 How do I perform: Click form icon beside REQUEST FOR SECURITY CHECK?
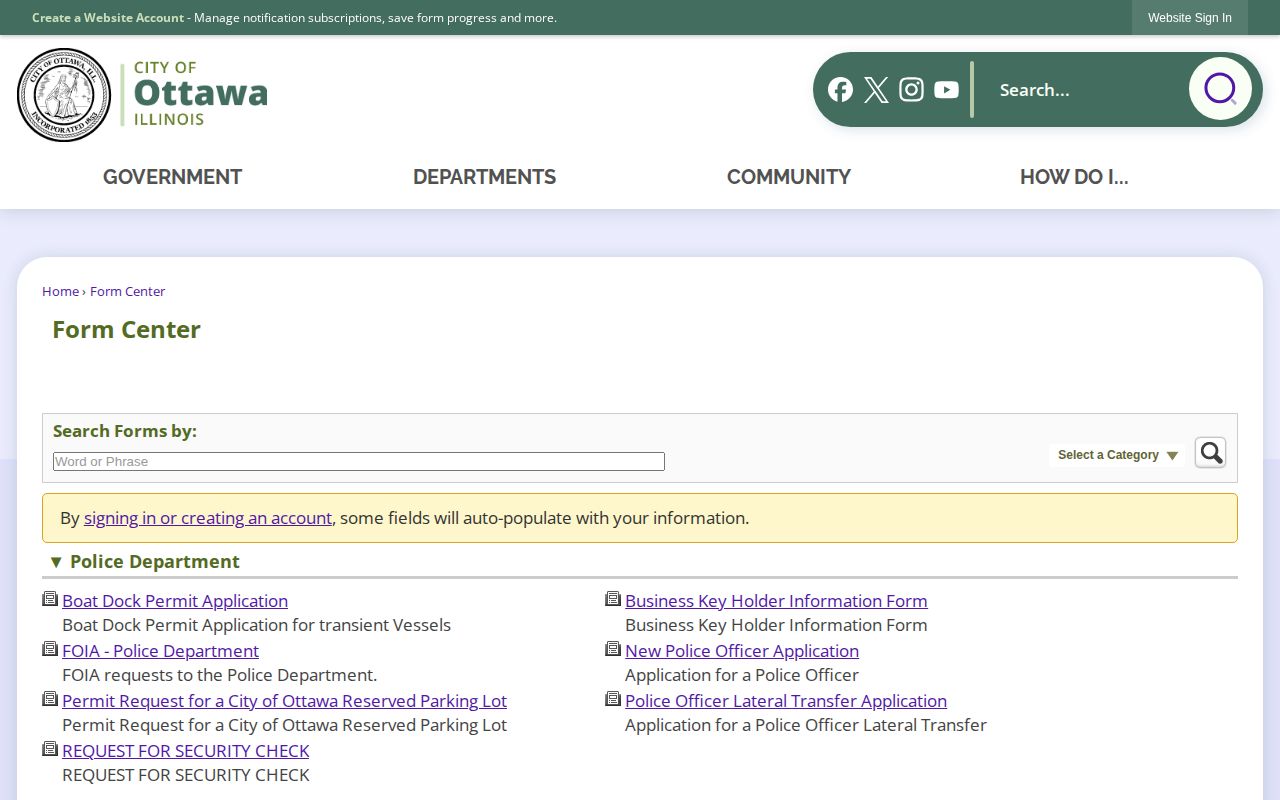point(50,749)
